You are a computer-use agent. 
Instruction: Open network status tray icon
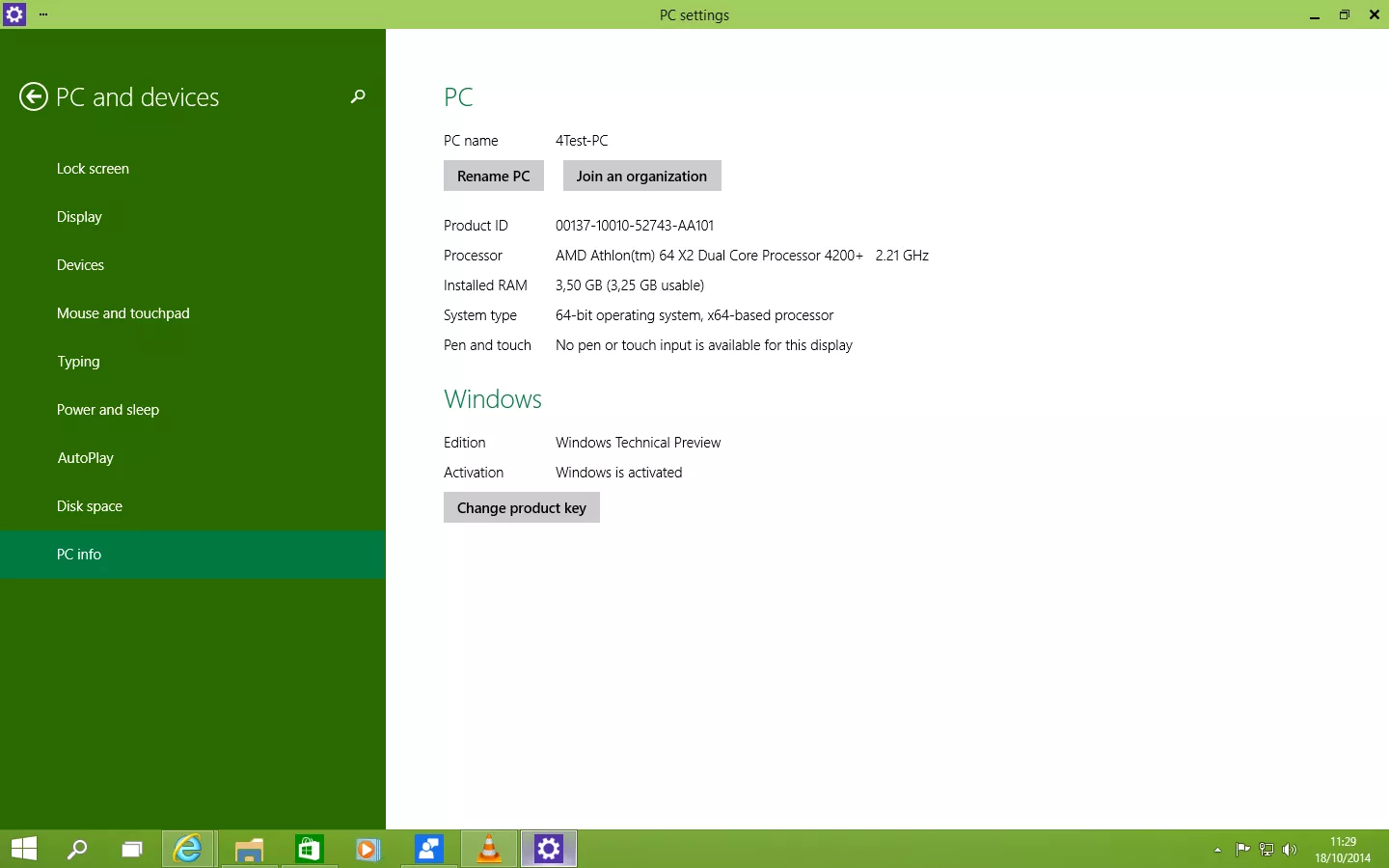[1266, 850]
